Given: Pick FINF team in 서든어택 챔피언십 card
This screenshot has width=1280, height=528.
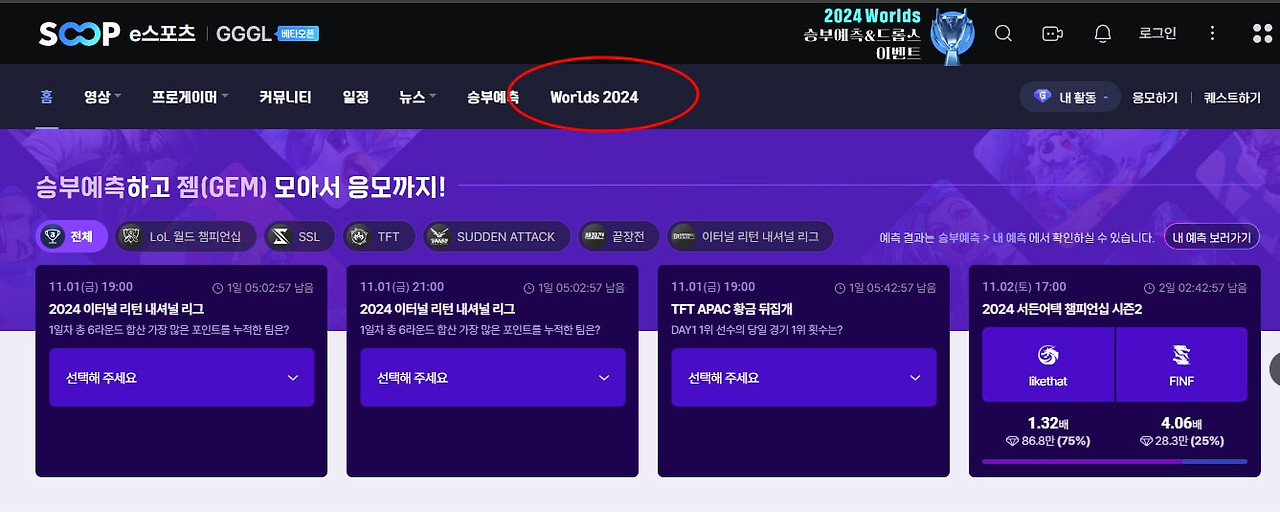Looking at the screenshot, I should [x=1181, y=365].
